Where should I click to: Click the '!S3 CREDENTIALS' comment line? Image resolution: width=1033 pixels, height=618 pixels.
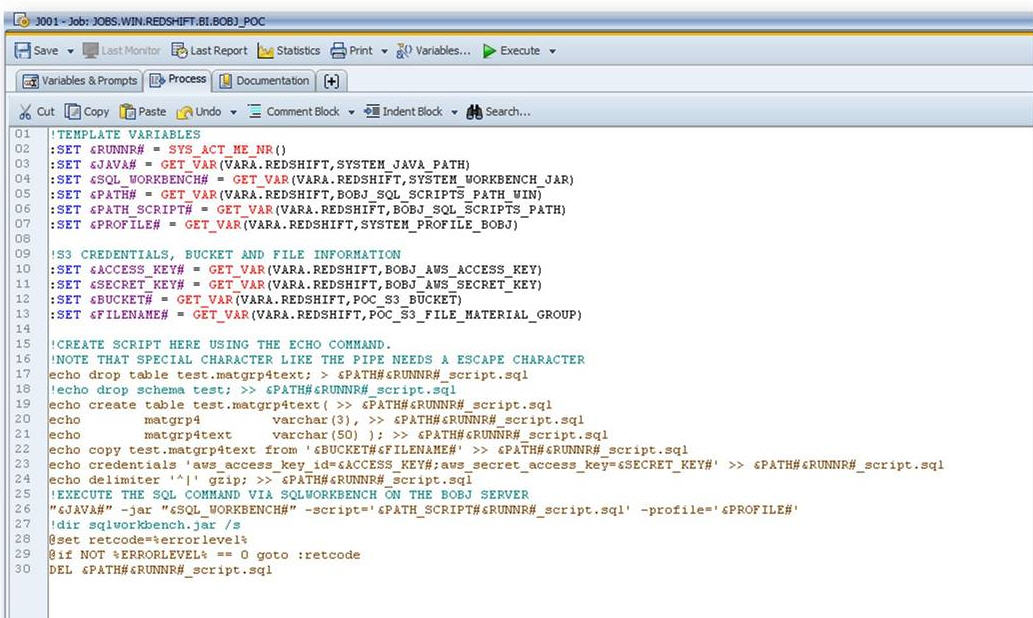click(225, 255)
